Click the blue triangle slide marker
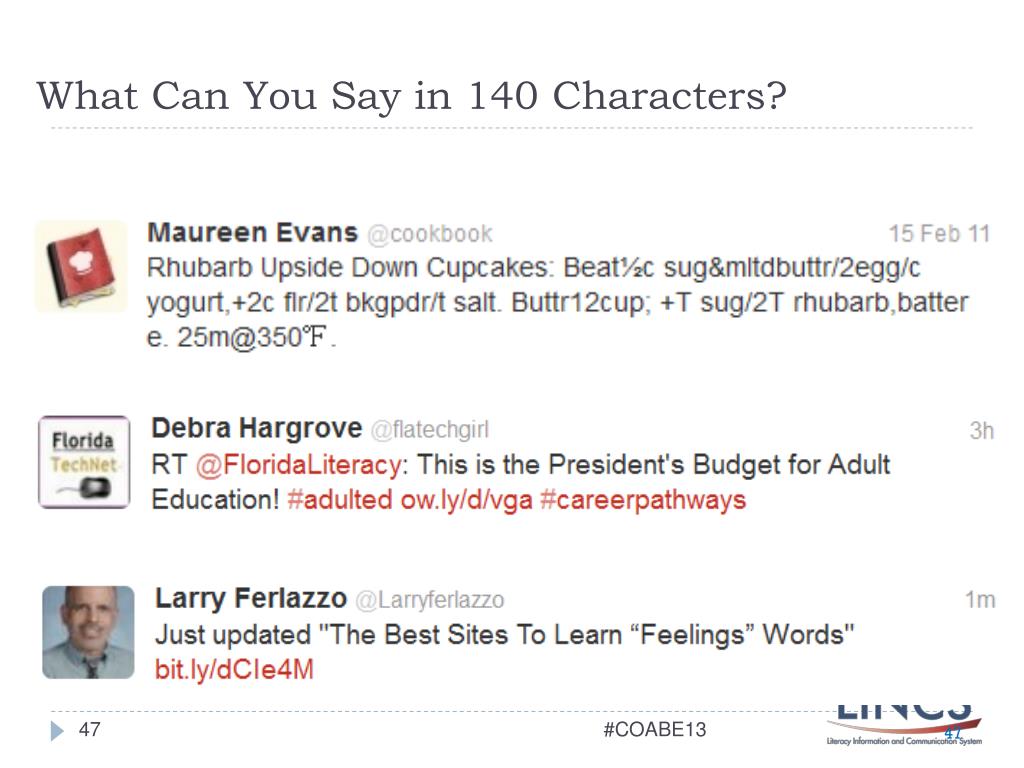This screenshot has width=1024, height=768. (57, 731)
